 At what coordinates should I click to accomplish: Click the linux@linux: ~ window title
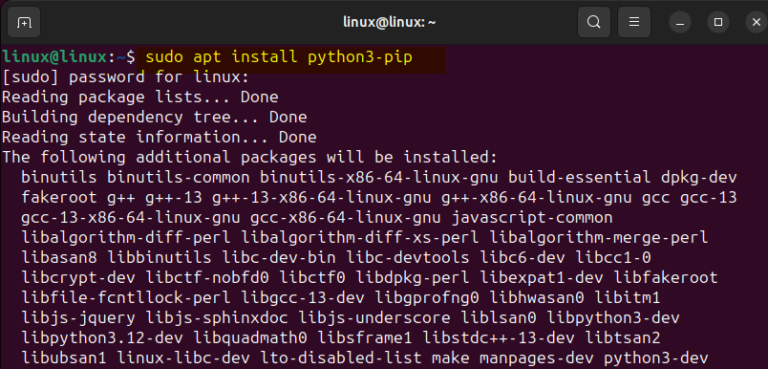click(389, 23)
